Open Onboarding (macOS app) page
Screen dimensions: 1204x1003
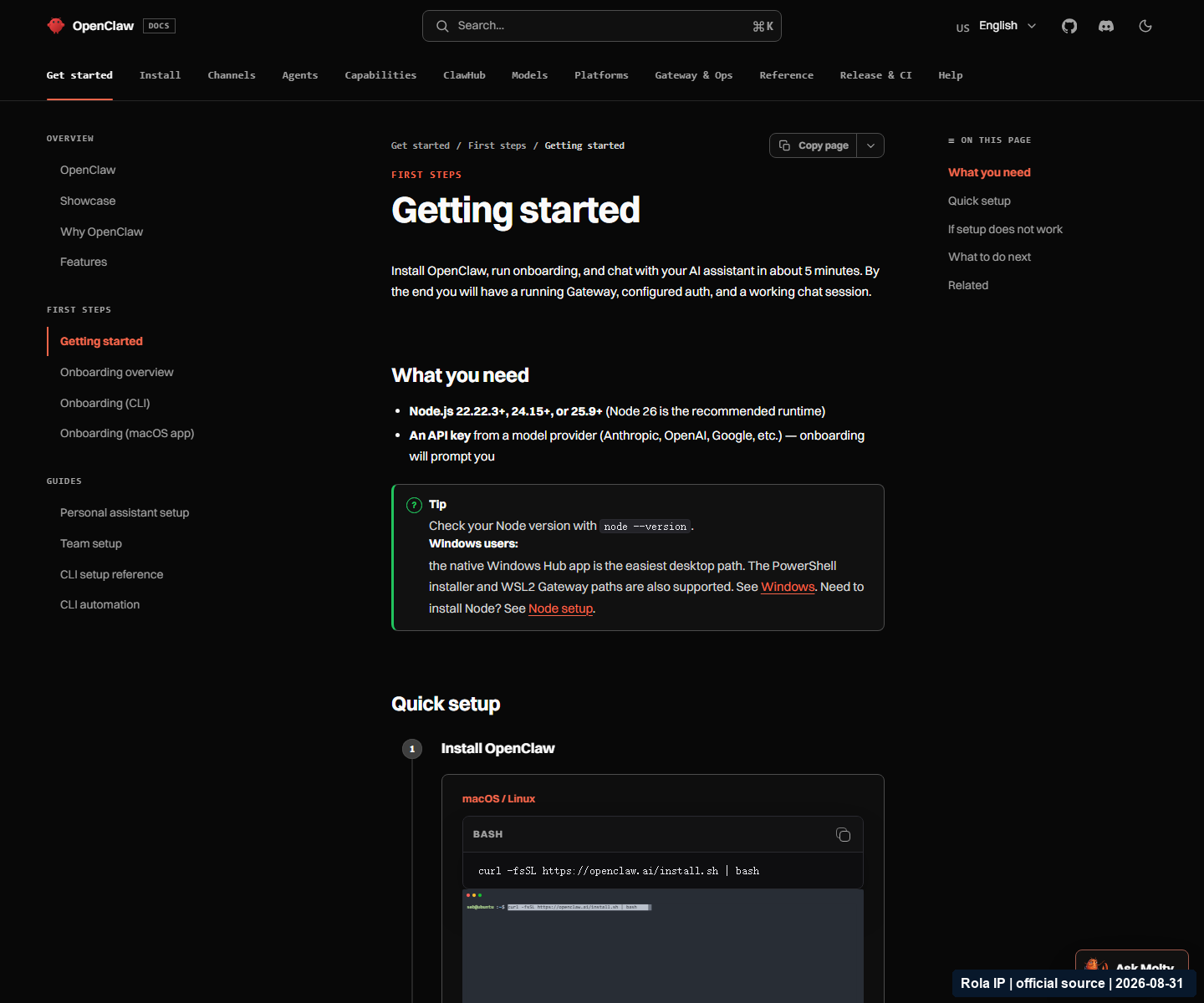(127, 433)
